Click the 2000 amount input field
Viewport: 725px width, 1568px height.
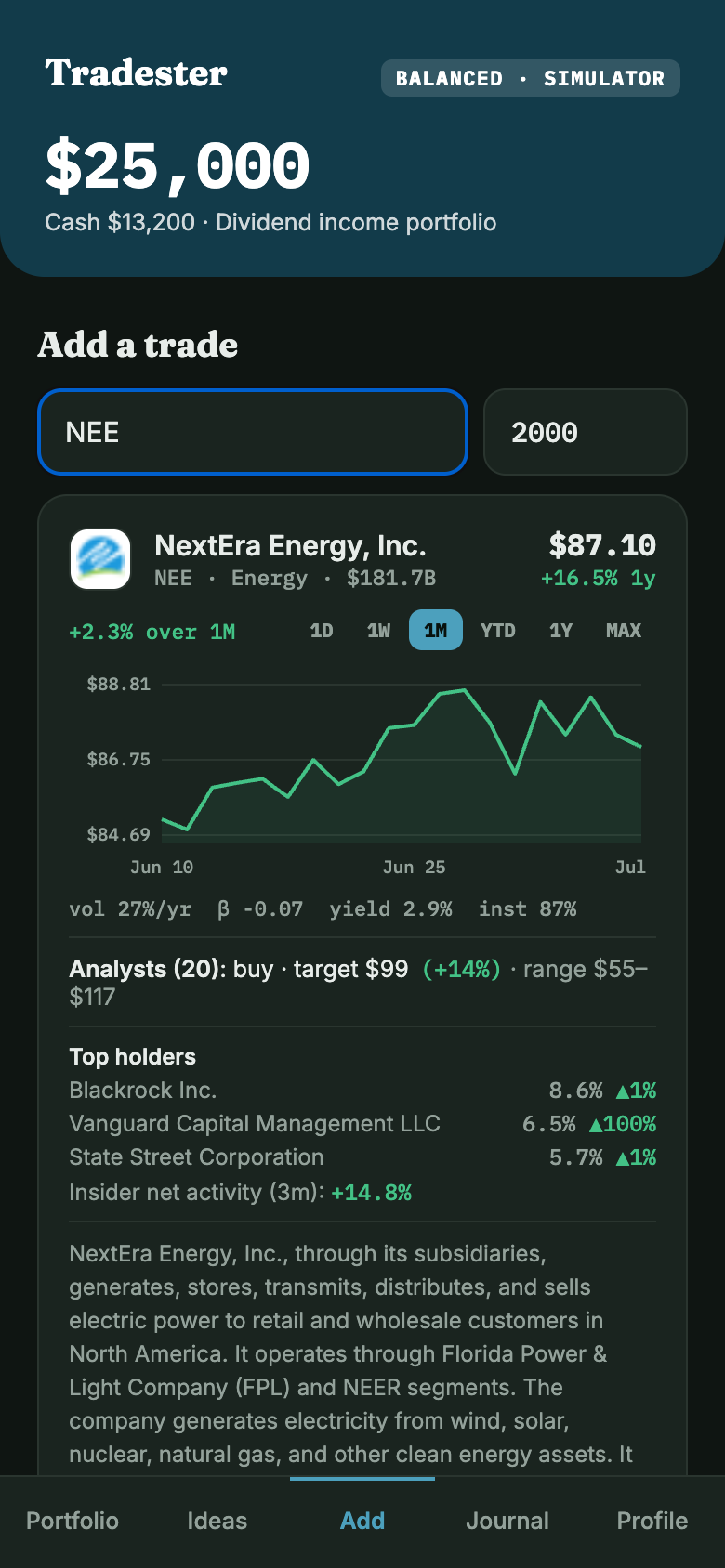point(586,432)
